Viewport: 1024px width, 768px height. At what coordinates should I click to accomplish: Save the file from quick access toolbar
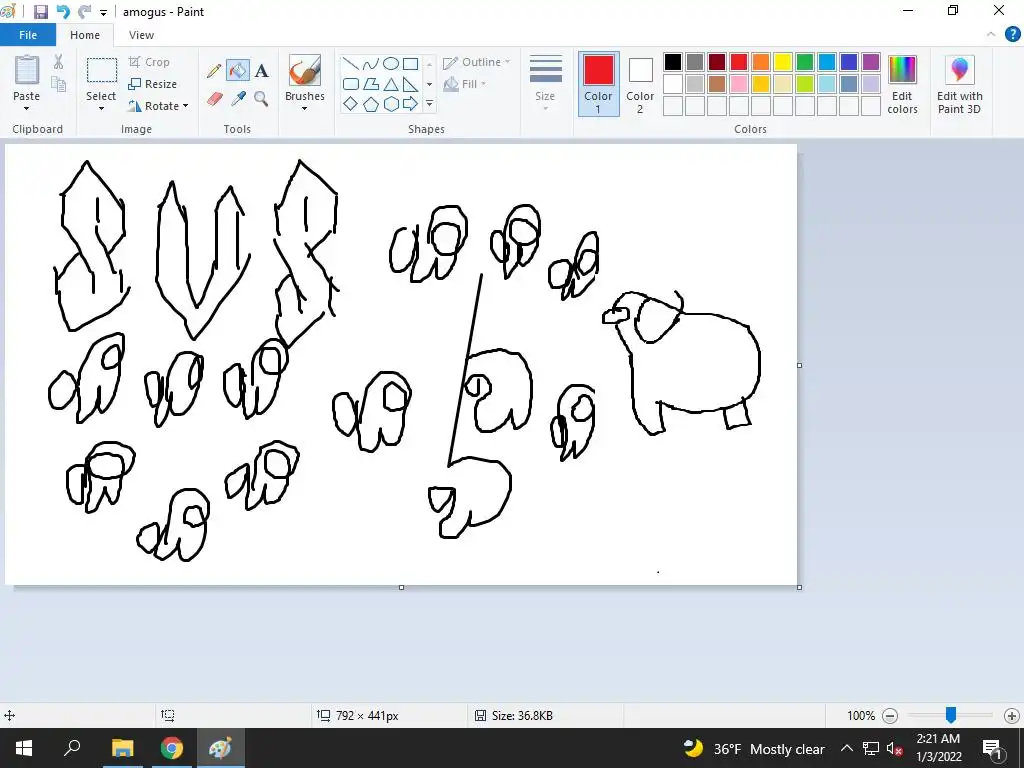coord(40,12)
